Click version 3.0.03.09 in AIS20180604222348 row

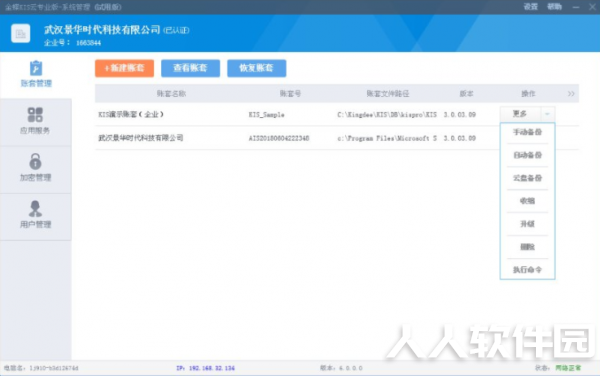pos(460,138)
